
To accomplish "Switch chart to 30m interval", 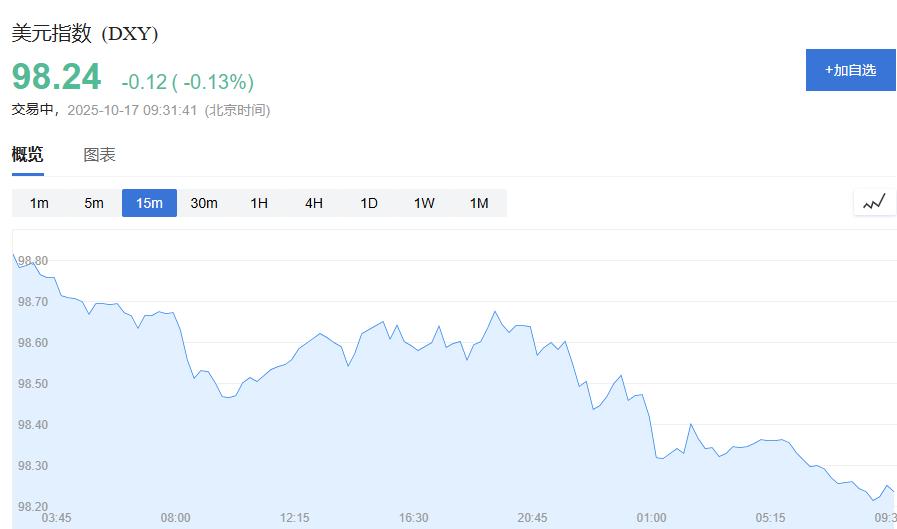I will pos(204,203).
